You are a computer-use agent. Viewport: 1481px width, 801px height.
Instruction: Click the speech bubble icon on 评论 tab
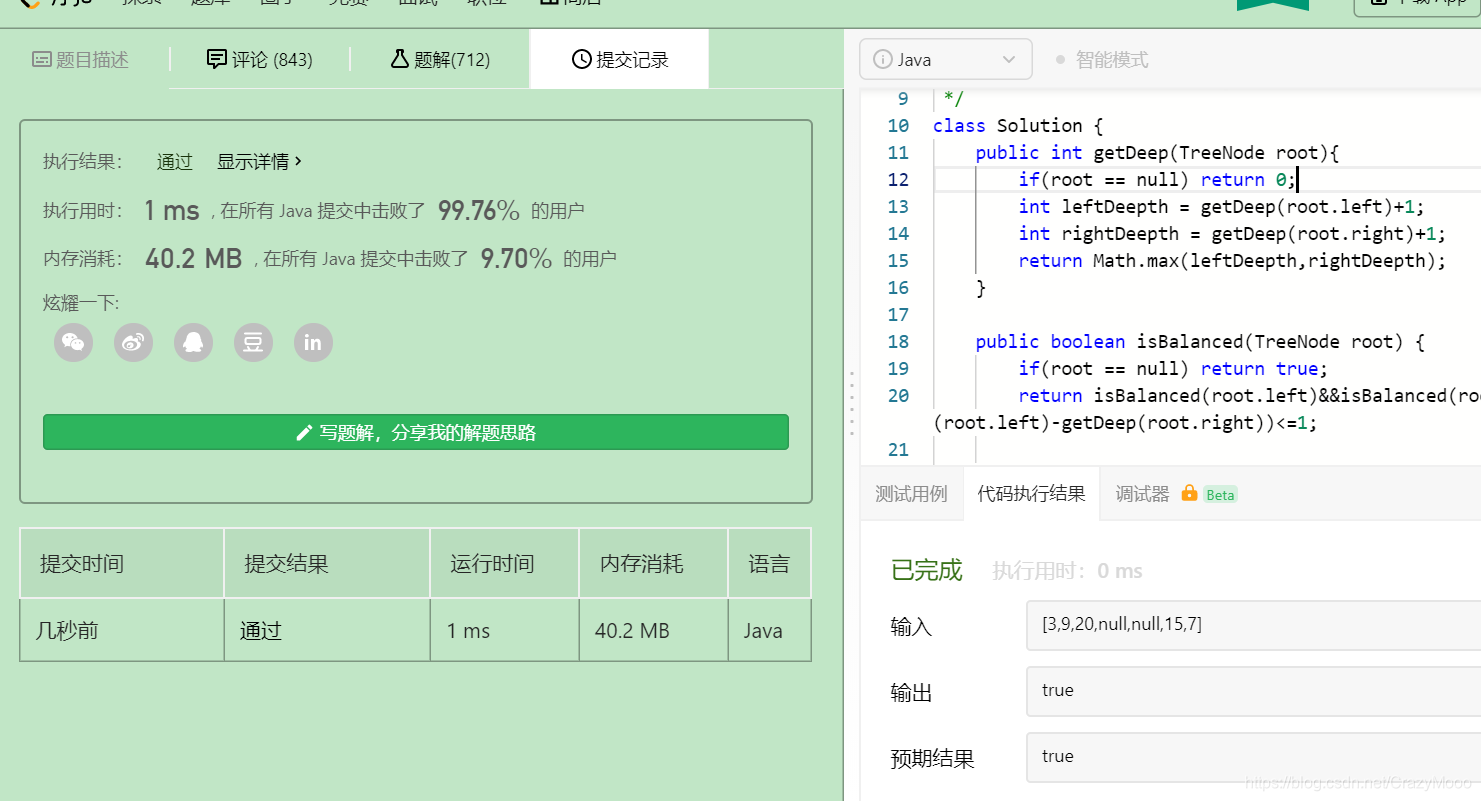(x=216, y=58)
